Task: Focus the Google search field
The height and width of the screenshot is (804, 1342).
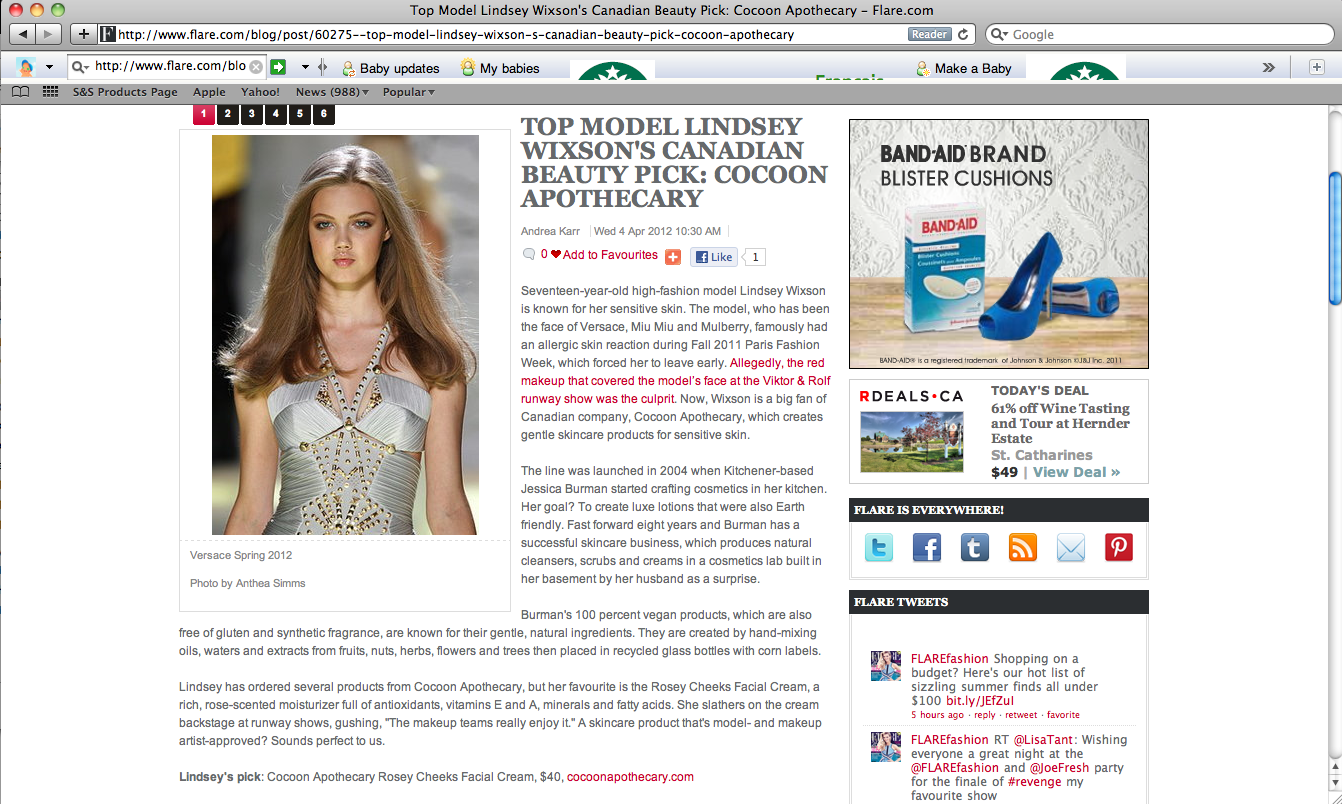Action: pos(1160,34)
